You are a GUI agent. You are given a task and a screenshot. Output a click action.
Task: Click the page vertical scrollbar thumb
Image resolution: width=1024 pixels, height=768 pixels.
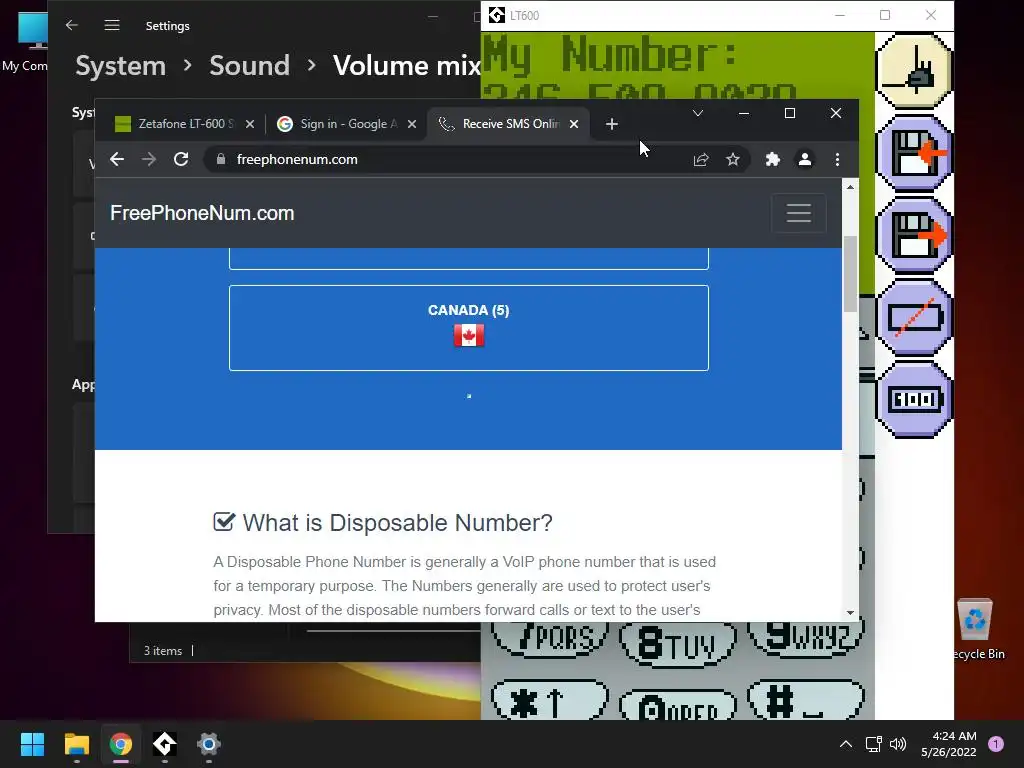coord(850,273)
